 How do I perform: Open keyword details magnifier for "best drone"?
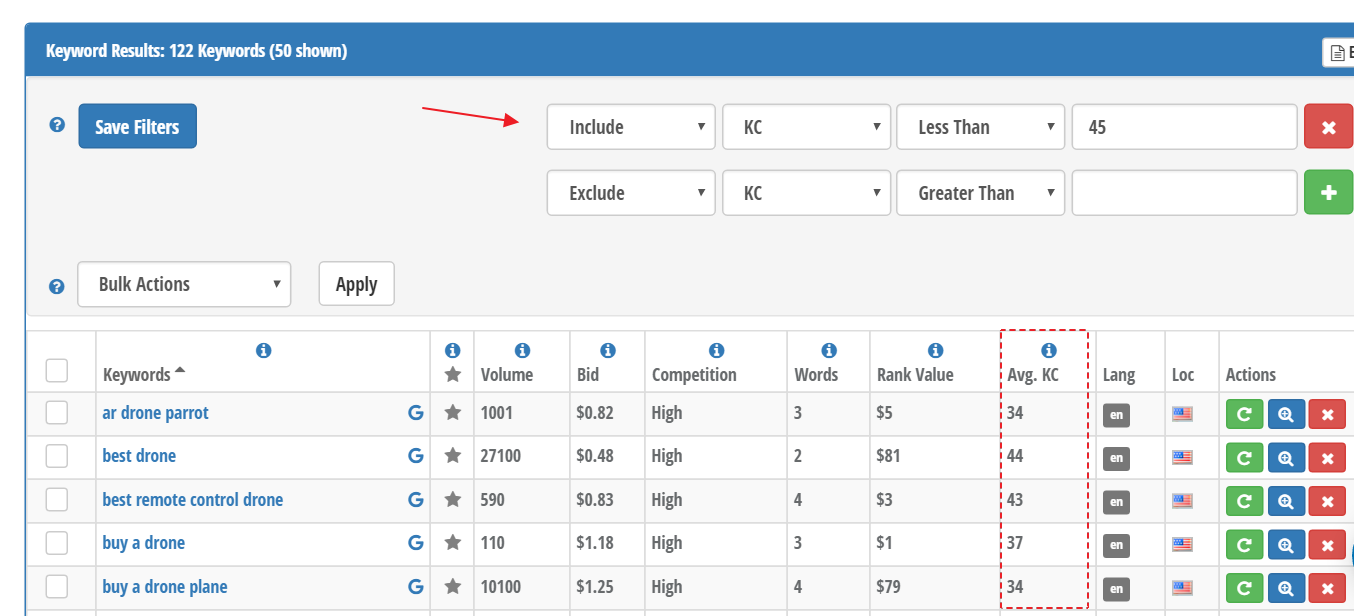[x=1286, y=457]
